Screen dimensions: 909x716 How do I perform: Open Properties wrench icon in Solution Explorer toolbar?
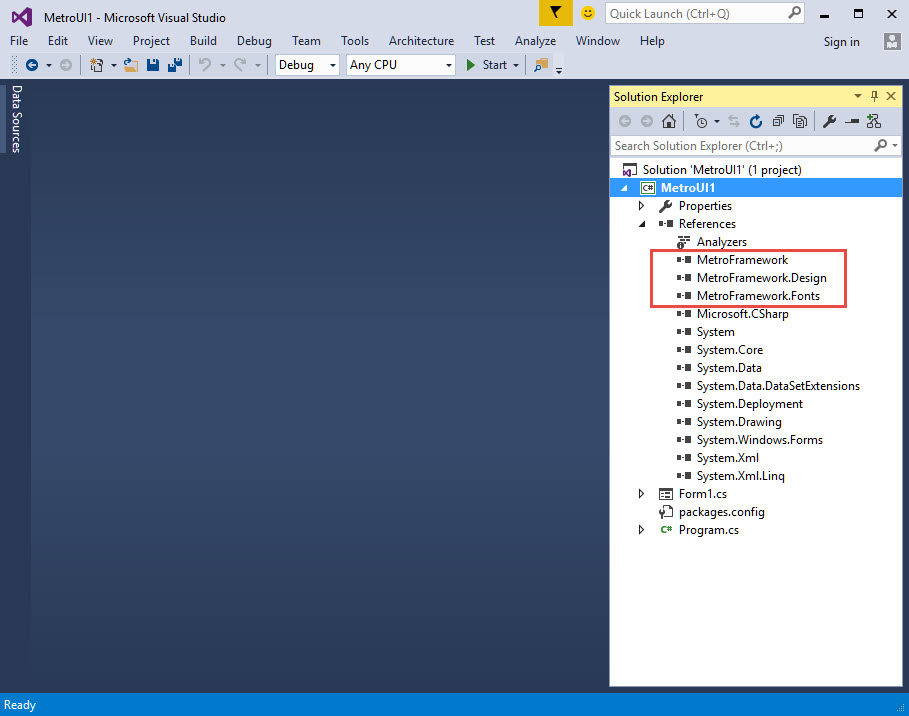tap(829, 121)
